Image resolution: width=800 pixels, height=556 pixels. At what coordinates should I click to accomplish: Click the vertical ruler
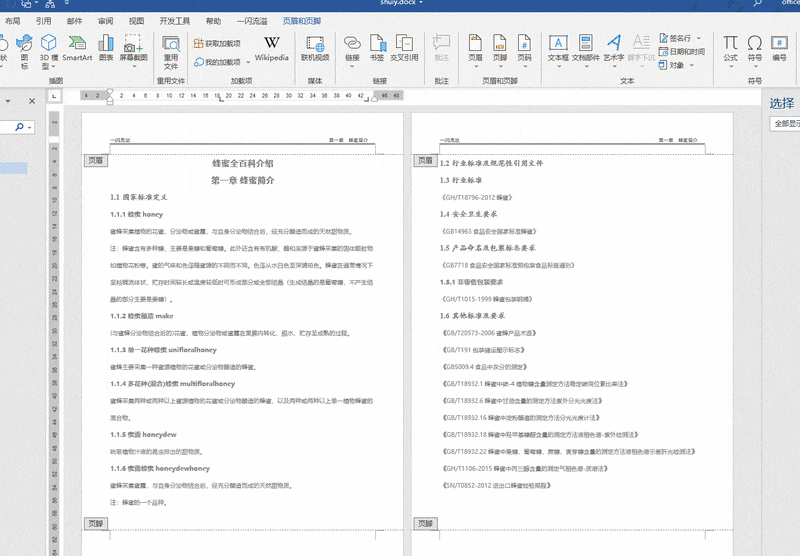coord(54,332)
